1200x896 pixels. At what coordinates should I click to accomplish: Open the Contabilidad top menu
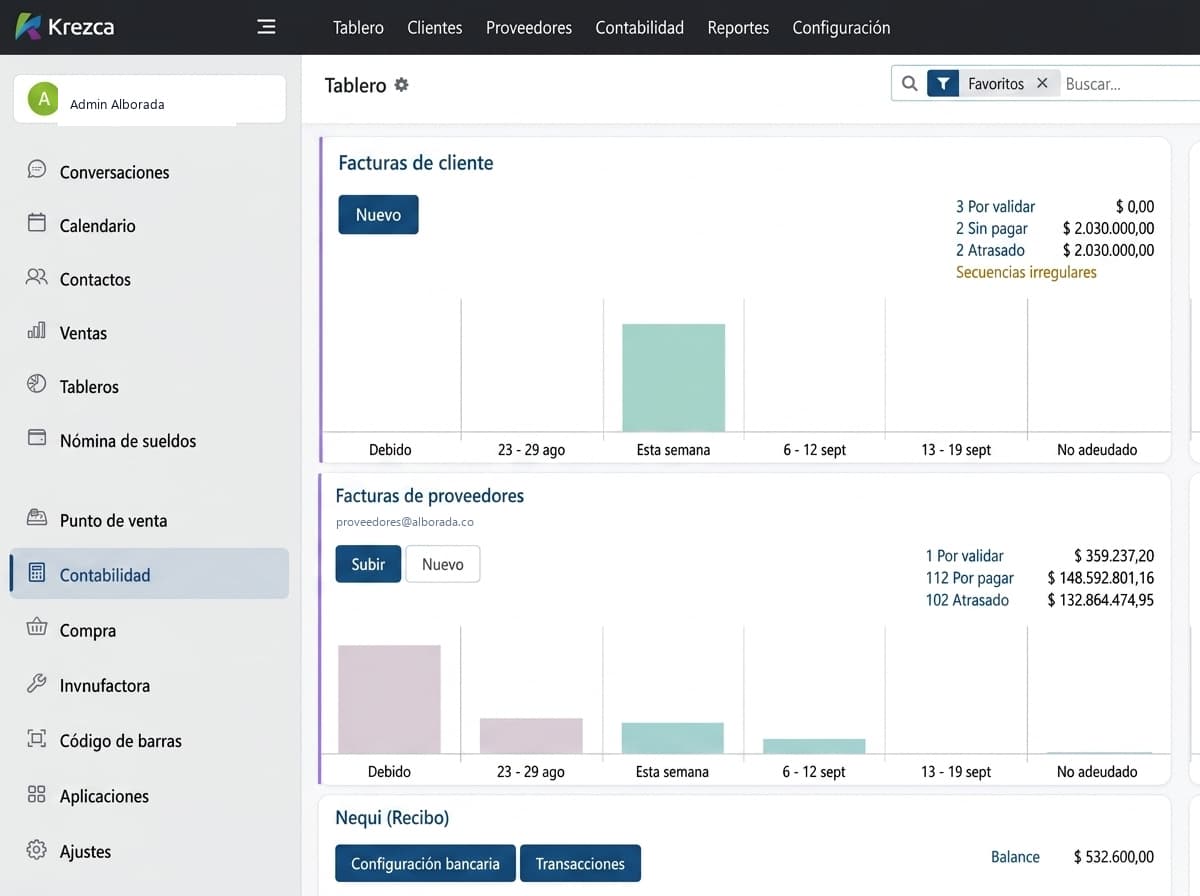click(x=639, y=28)
